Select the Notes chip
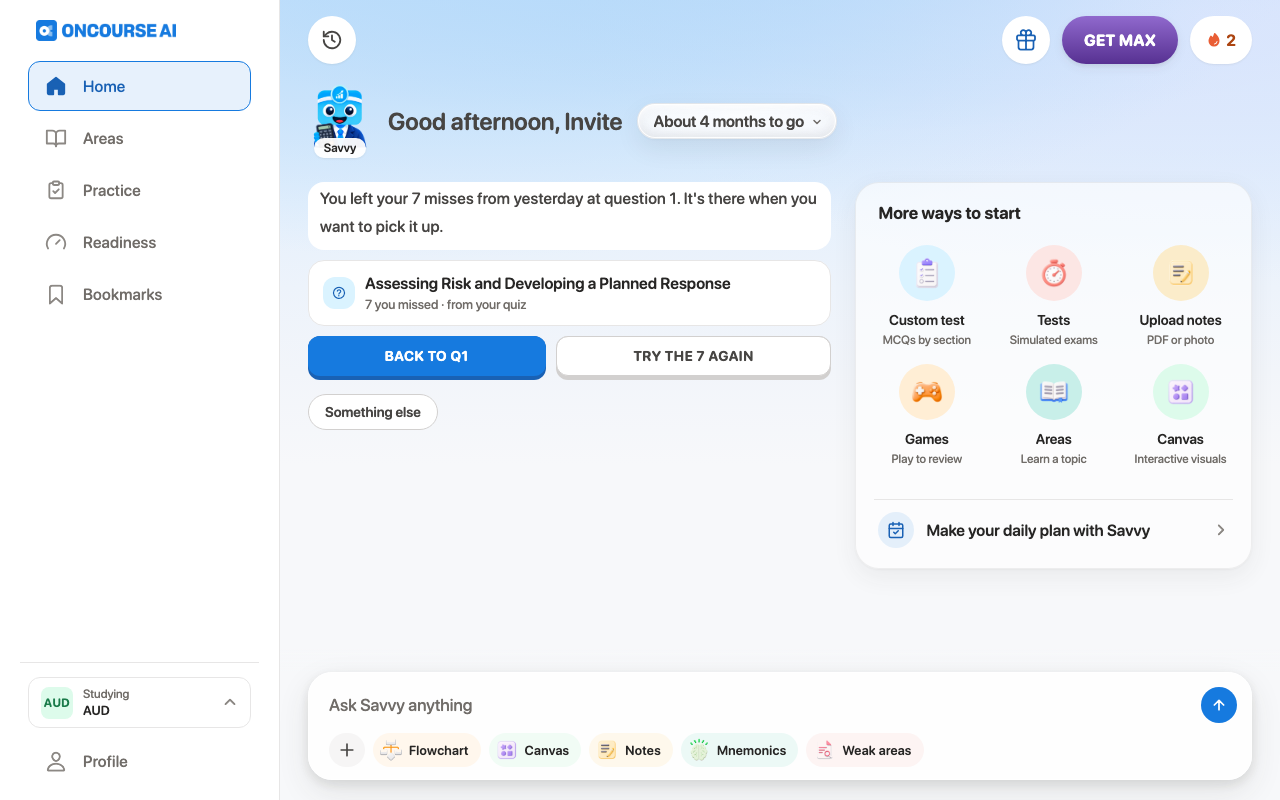Image resolution: width=1280 pixels, height=800 pixels. [631, 750]
